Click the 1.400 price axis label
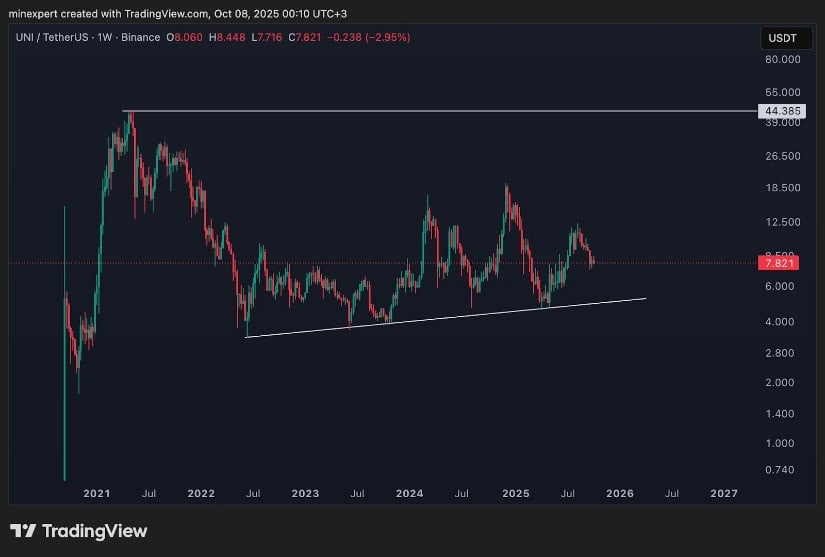 779,413
